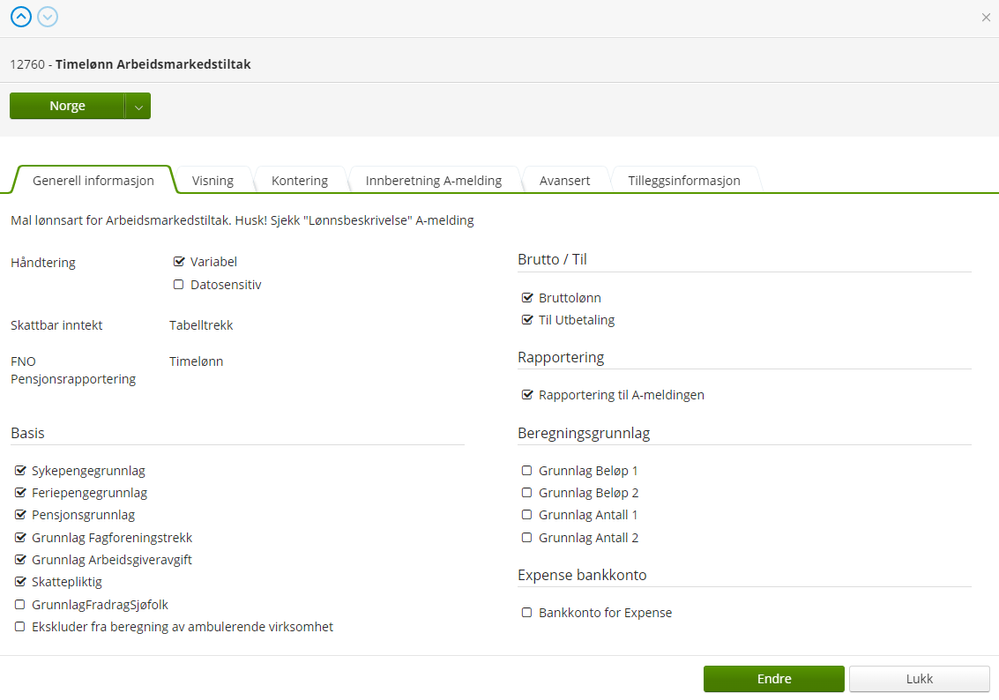Screen dimensions: 999x700
Task: Toggle the Til Utbetaling checkbox
Action: [x=527, y=320]
